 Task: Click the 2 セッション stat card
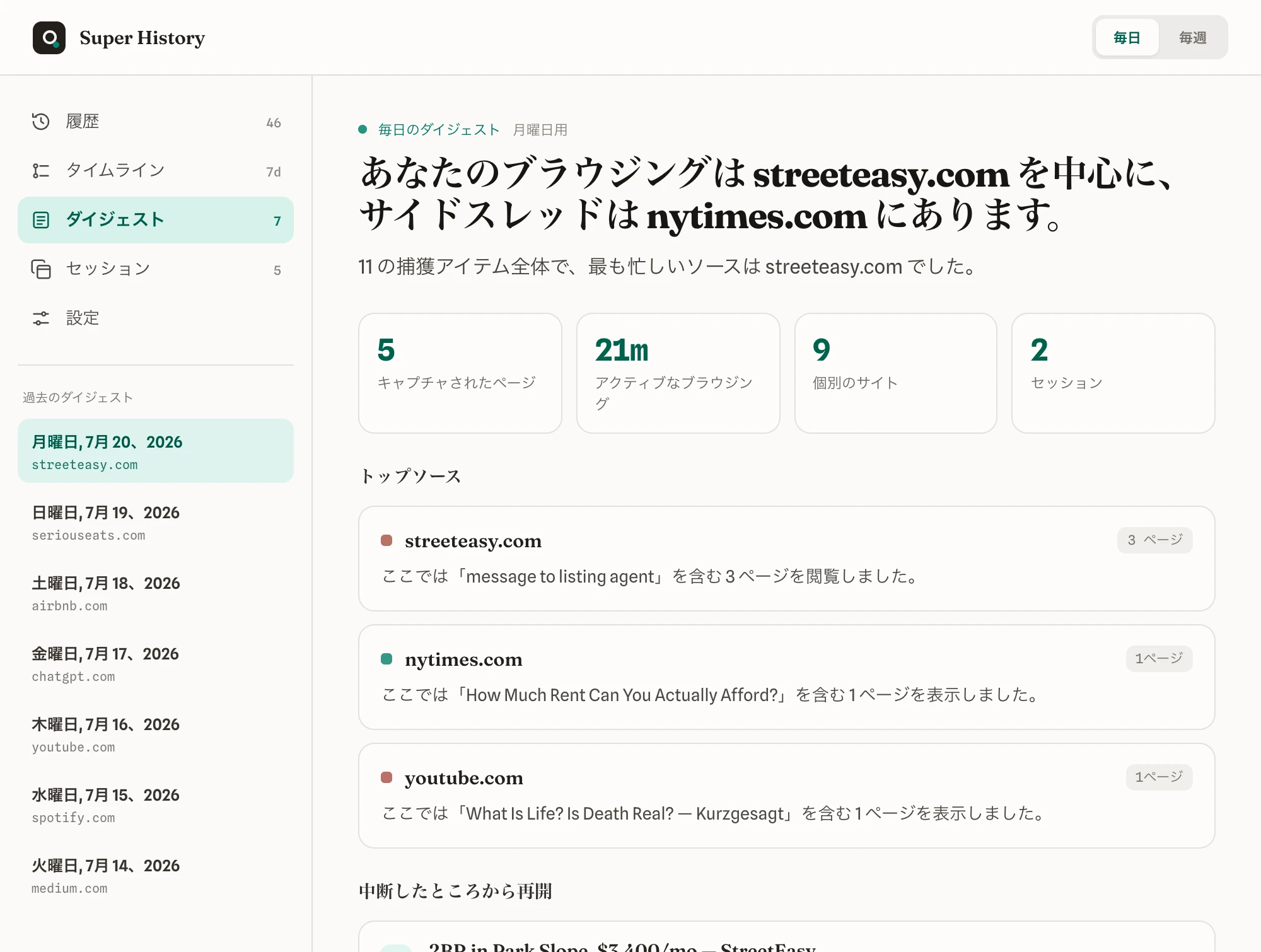1113,373
